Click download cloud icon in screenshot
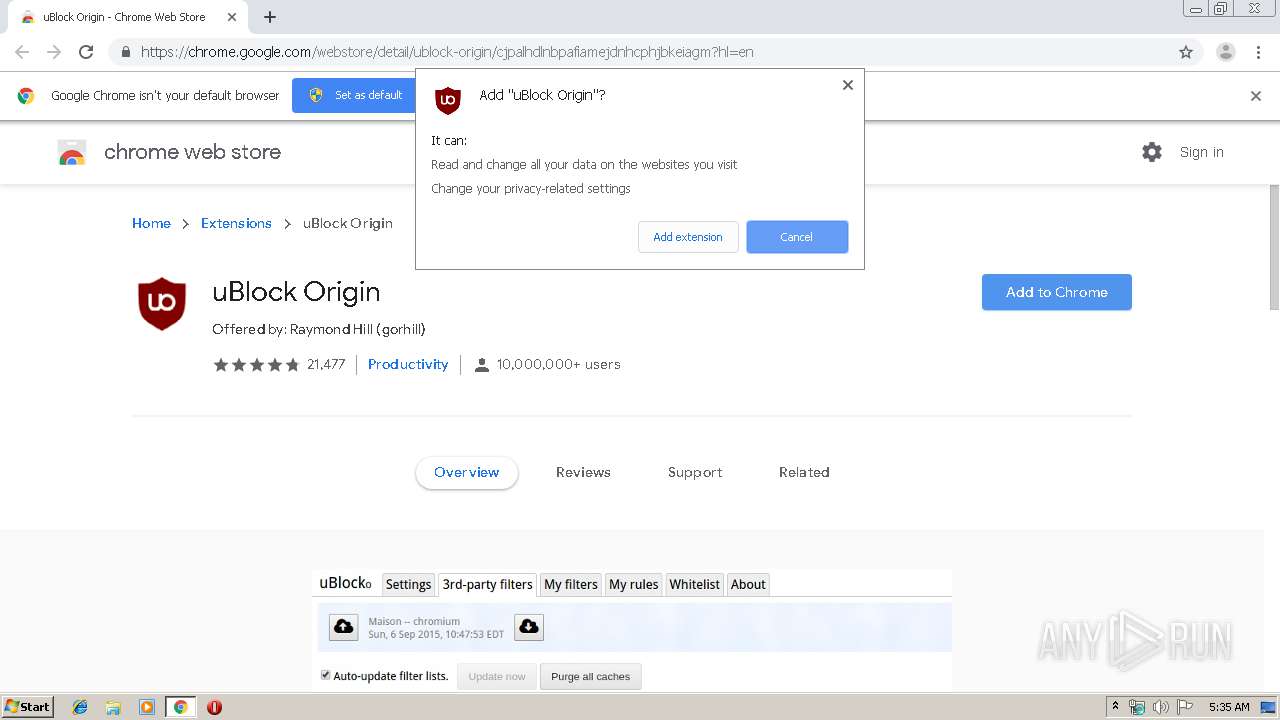 tap(529, 627)
